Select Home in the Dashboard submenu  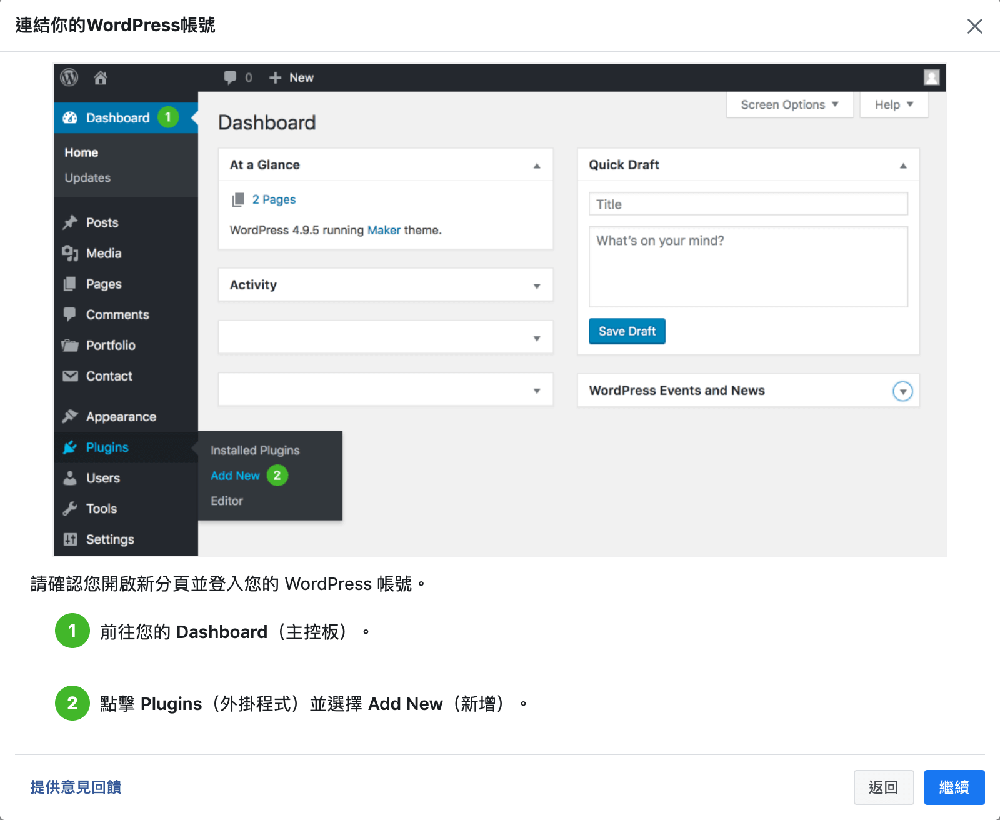pyautogui.click(x=81, y=152)
